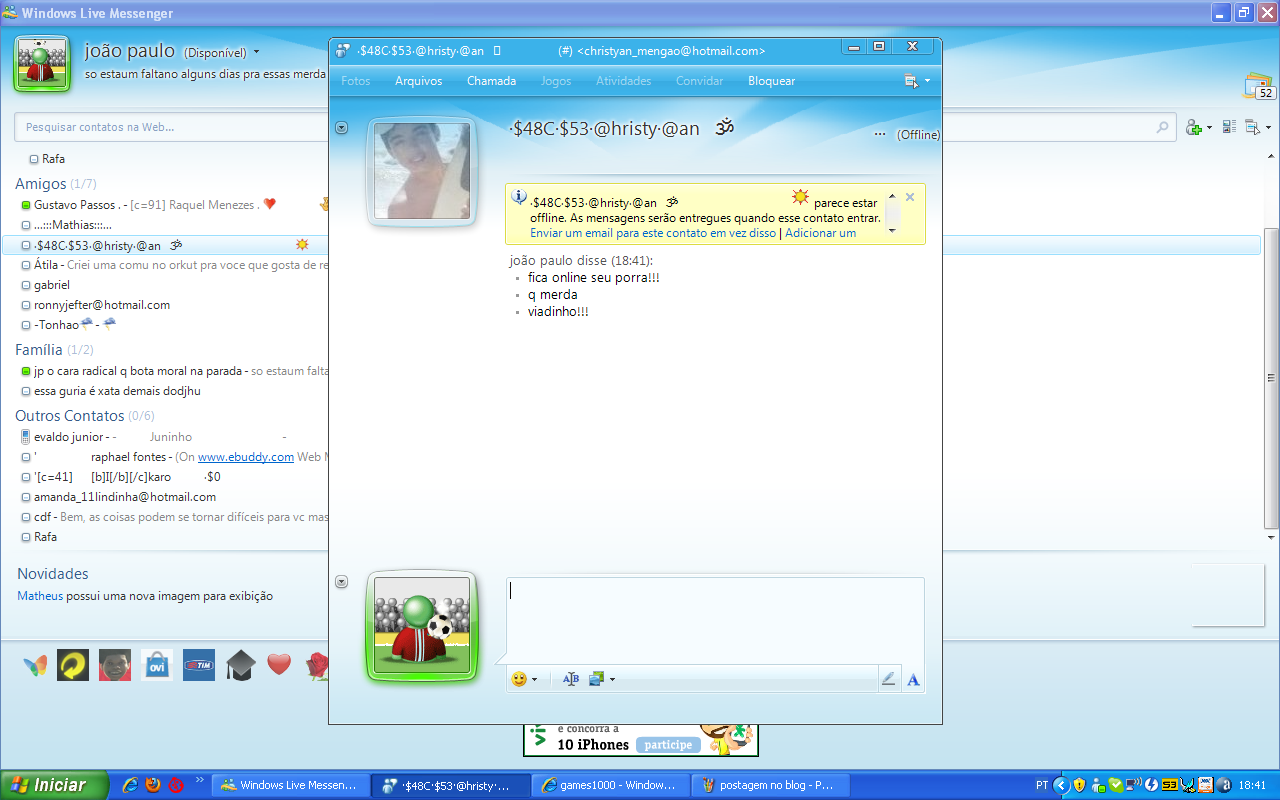Open the Jogos menu
Image resolution: width=1280 pixels, height=800 pixels.
pos(556,81)
